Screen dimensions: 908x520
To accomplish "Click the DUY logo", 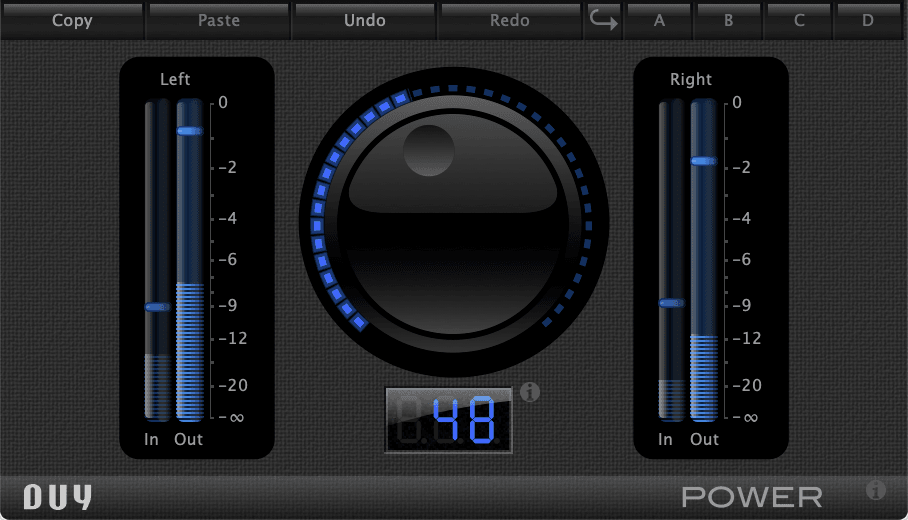I will tap(57, 497).
